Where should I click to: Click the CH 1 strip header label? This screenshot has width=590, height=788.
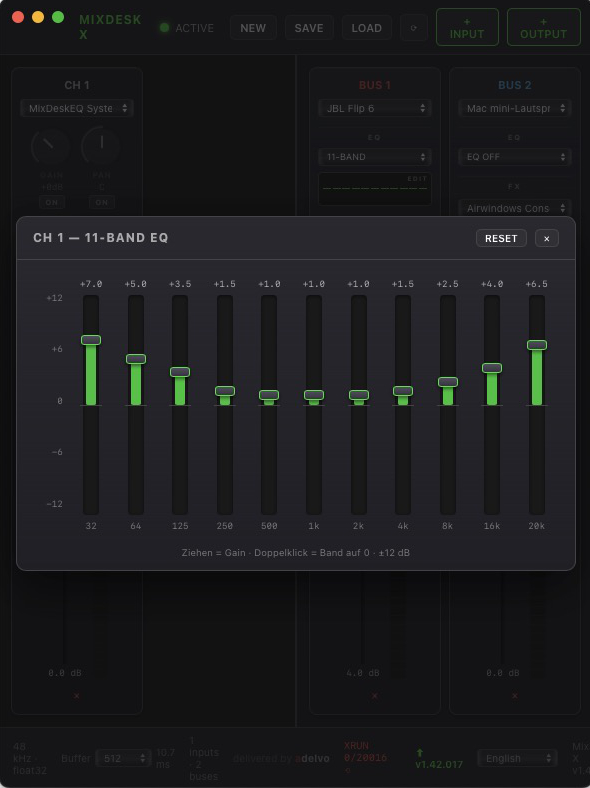coord(77,85)
